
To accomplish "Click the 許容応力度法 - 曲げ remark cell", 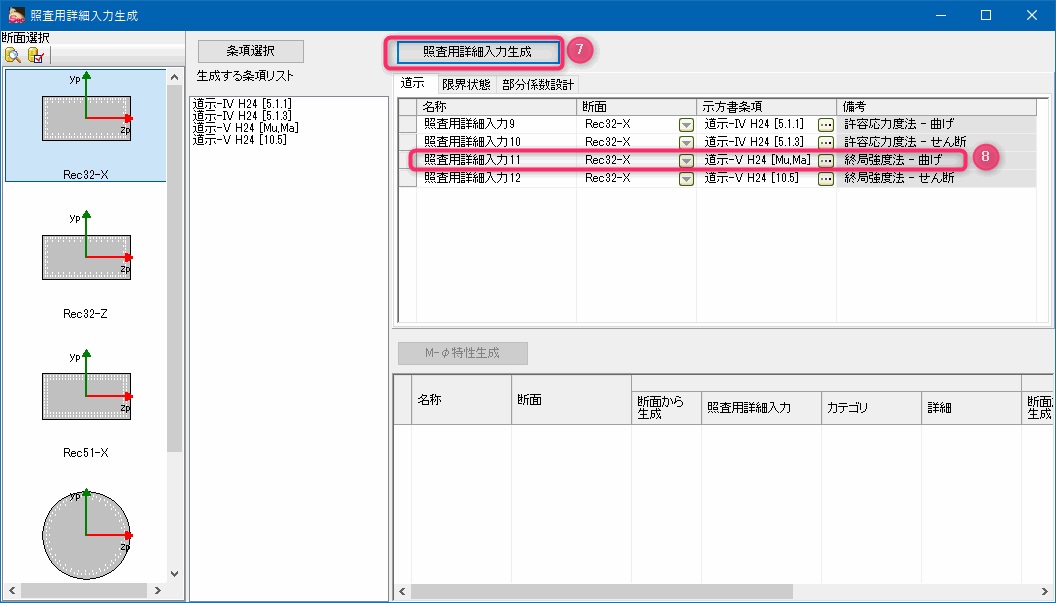I will click(x=936, y=124).
